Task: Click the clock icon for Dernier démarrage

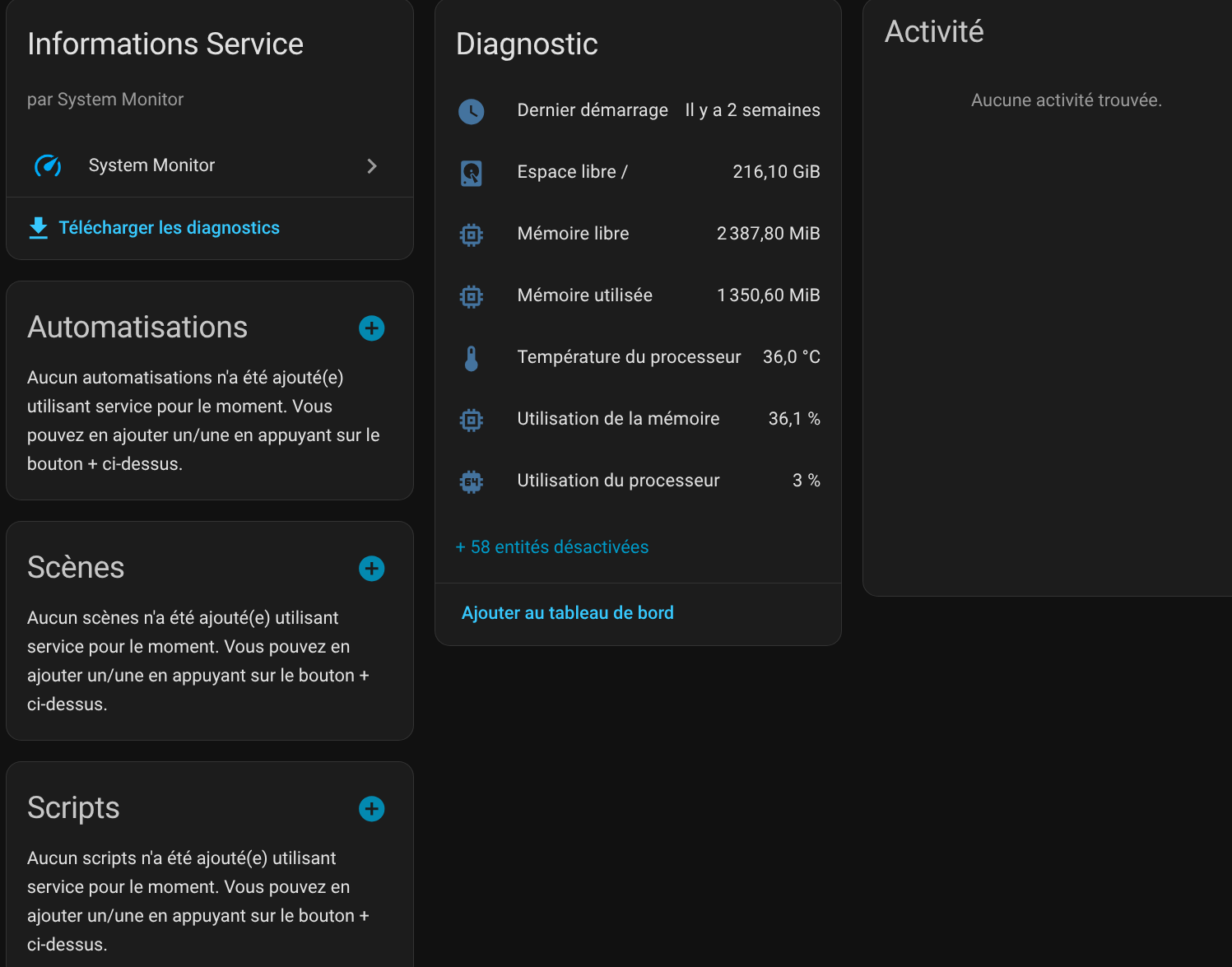Action: click(471, 111)
